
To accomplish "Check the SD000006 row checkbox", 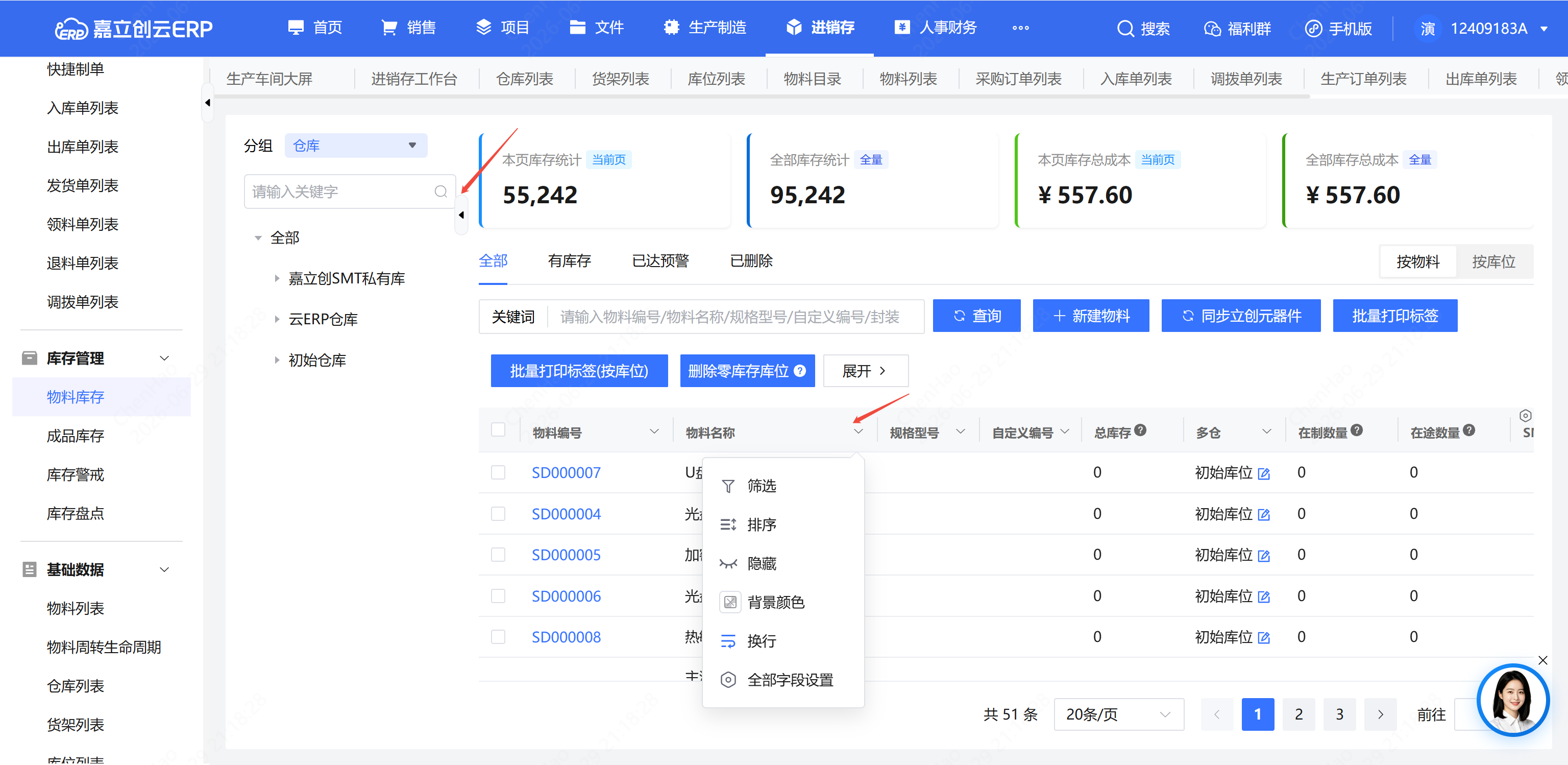I will tap(498, 596).
